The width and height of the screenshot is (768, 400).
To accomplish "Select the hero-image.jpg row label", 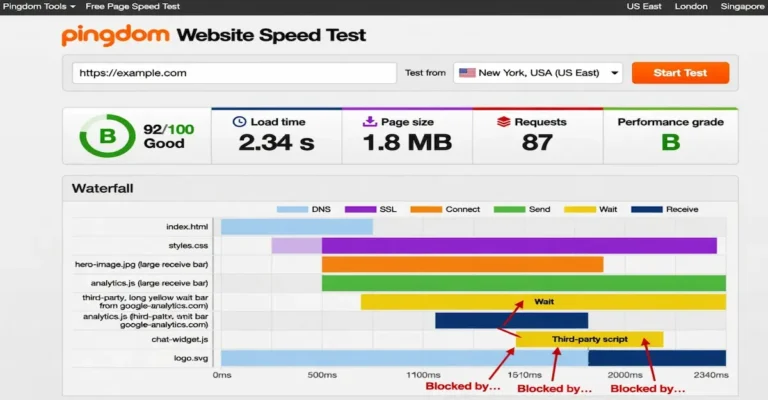I will (142, 264).
